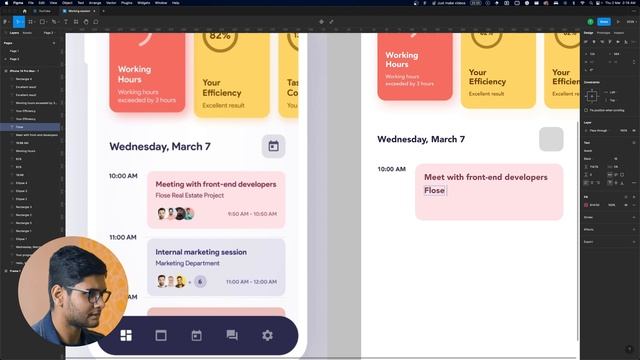The height and width of the screenshot is (360, 640).
Task: Click the grid icon in the mockup nav bar
Action: coord(126,336)
